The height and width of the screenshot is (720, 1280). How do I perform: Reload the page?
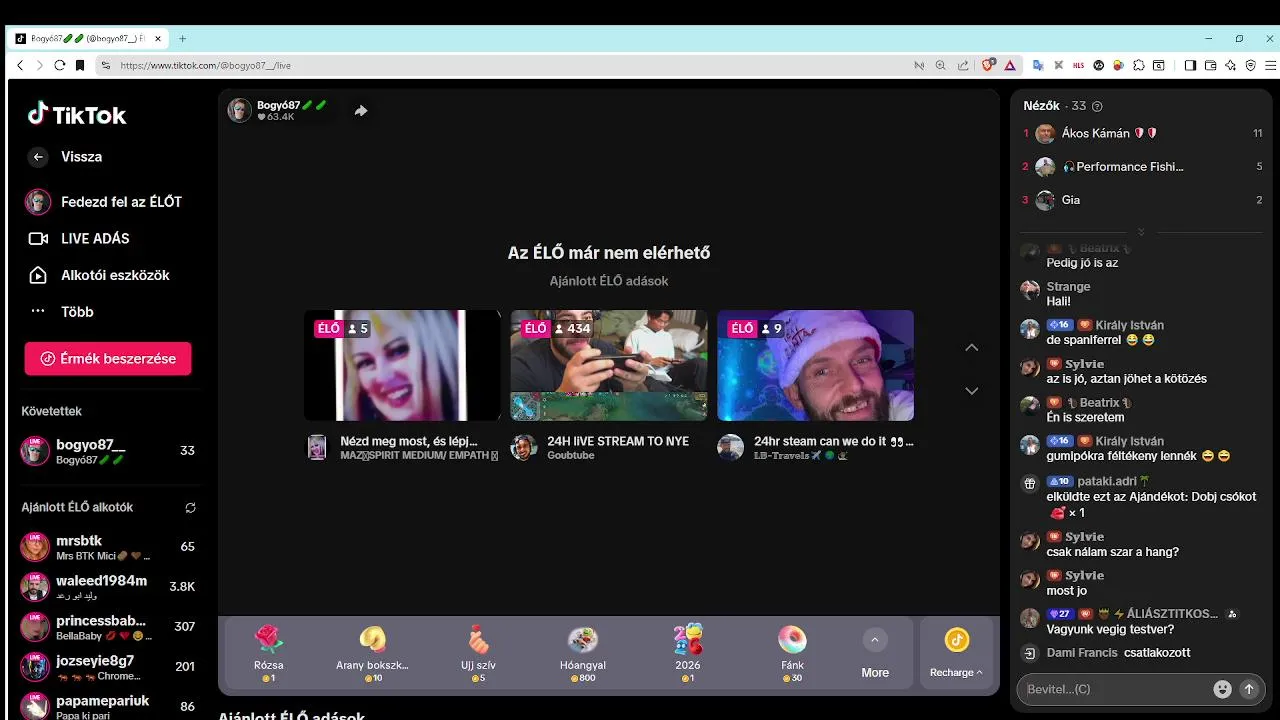tap(60, 65)
